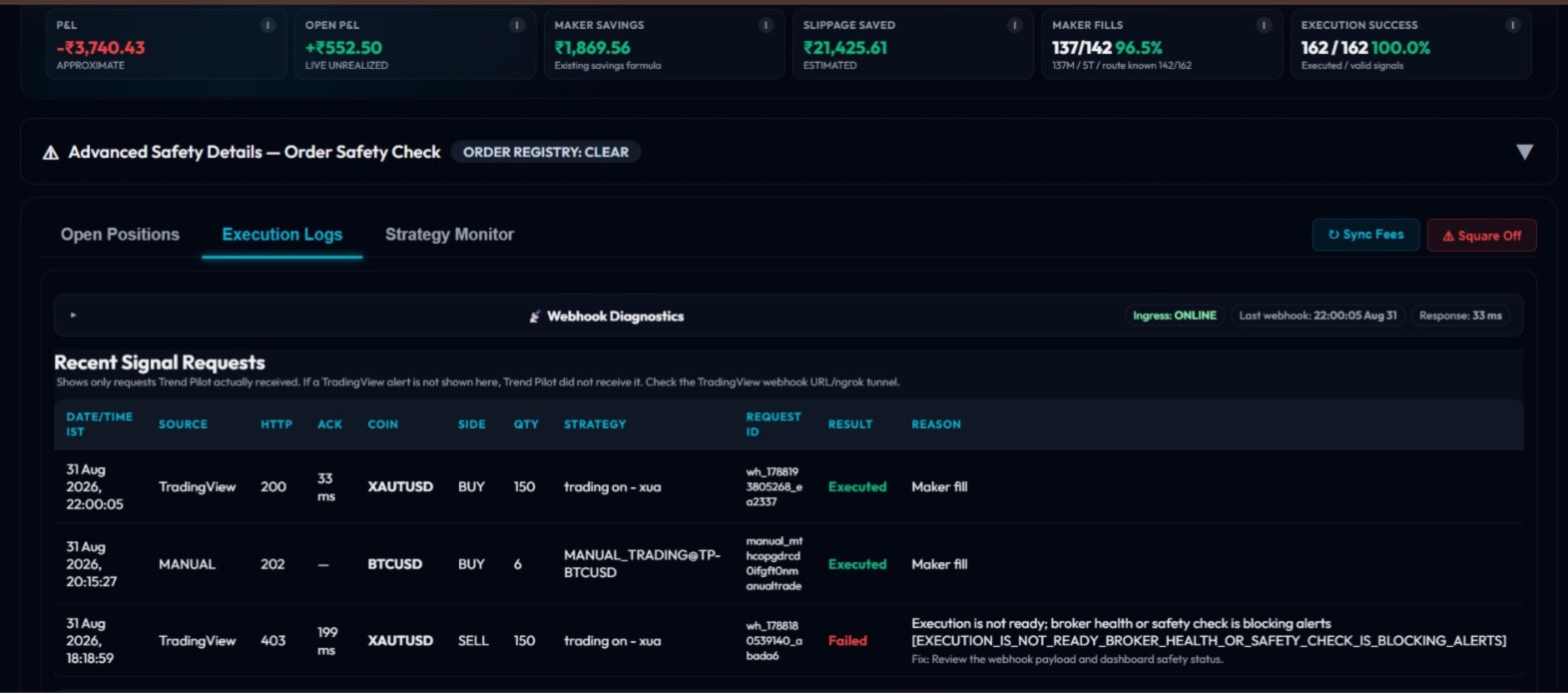Click BTCUSD in the MANUAL row
The height and width of the screenshot is (693, 1568).
coord(394,564)
